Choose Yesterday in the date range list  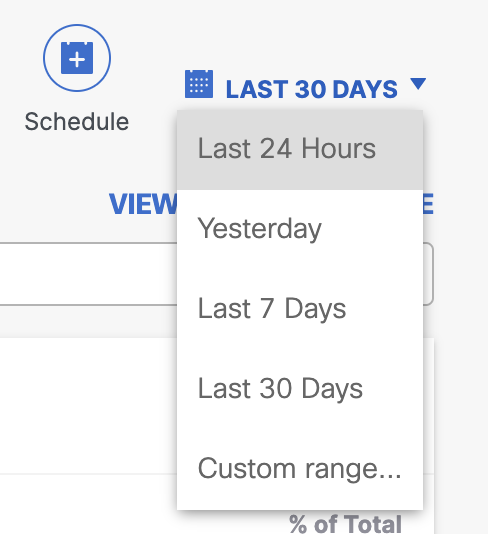pos(300,229)
